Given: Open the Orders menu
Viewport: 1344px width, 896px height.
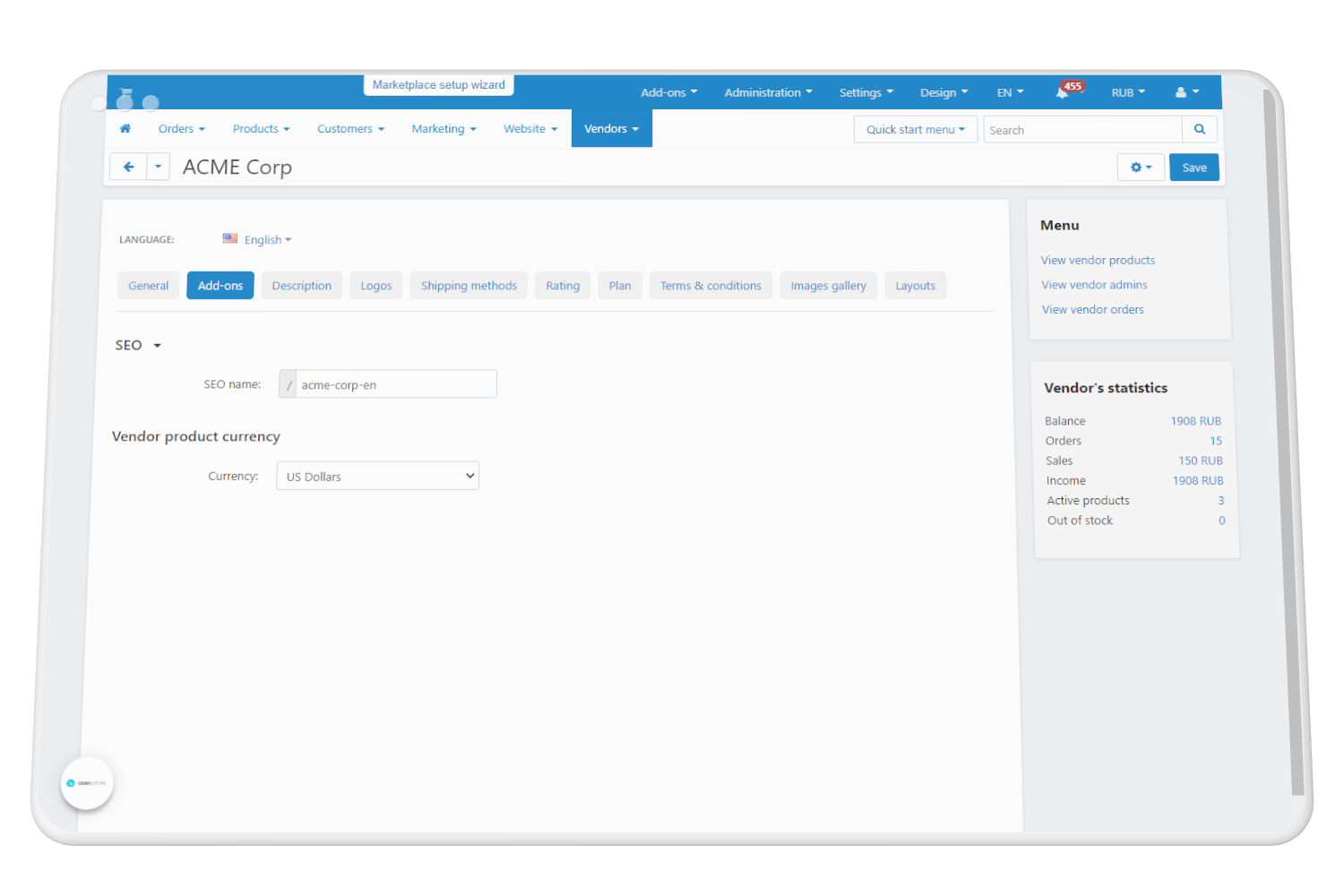Looking at the screenshot, I should tap(182, 129).
